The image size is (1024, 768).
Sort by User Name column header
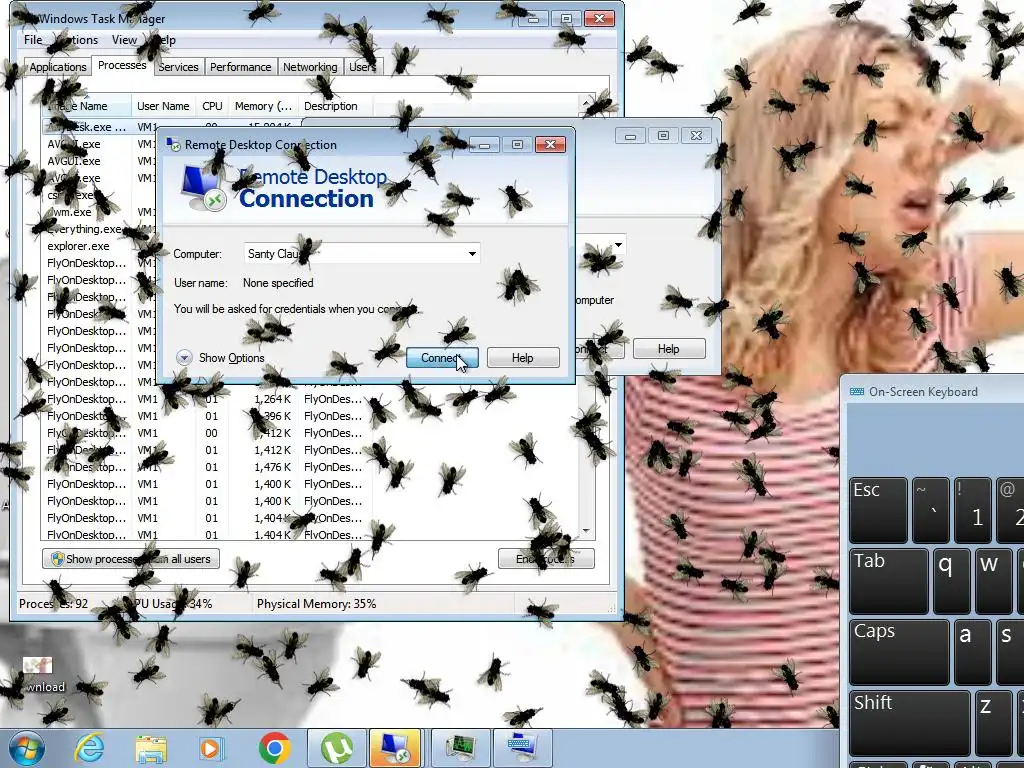(x=163, y=106)
